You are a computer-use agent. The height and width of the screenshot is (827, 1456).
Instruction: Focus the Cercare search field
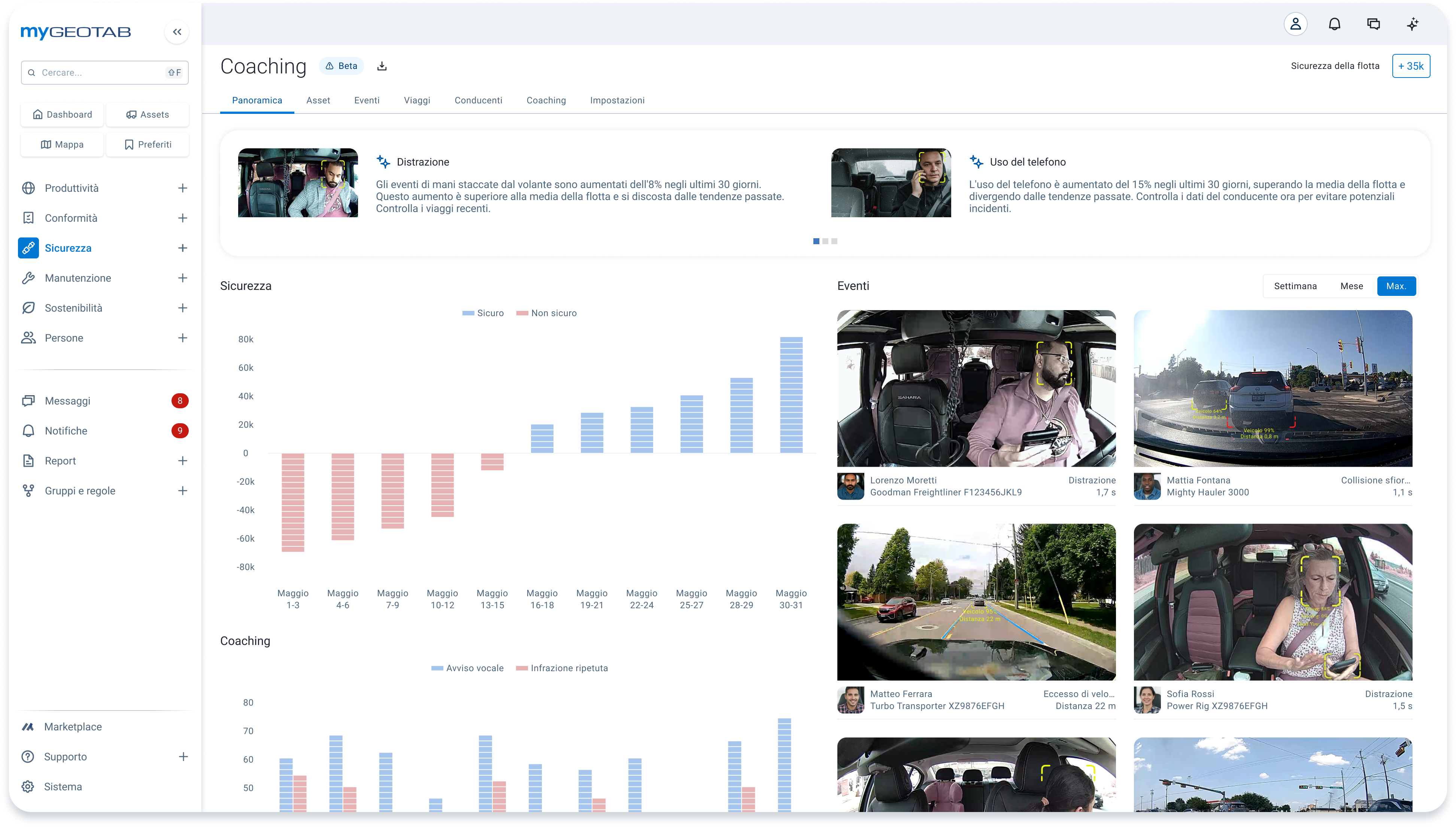coord(104,73)
